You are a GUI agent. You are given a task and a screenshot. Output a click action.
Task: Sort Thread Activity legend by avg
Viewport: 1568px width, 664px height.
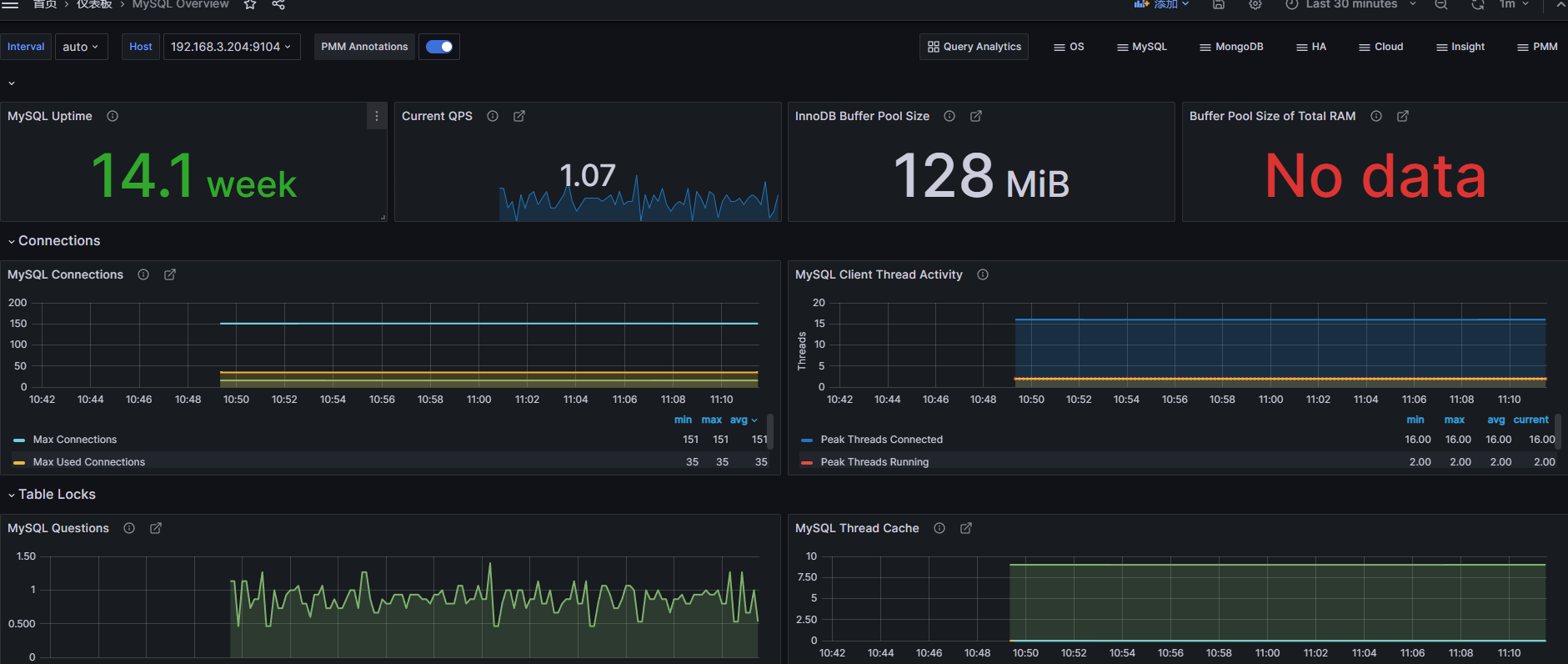coord(1496,420)
